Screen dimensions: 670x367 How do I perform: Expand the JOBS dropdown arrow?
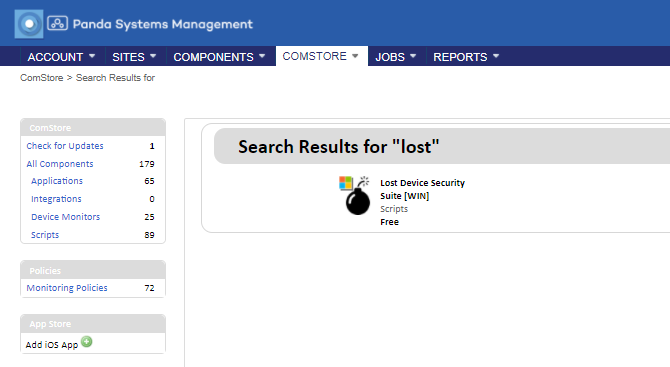click(x=413, y=56)
